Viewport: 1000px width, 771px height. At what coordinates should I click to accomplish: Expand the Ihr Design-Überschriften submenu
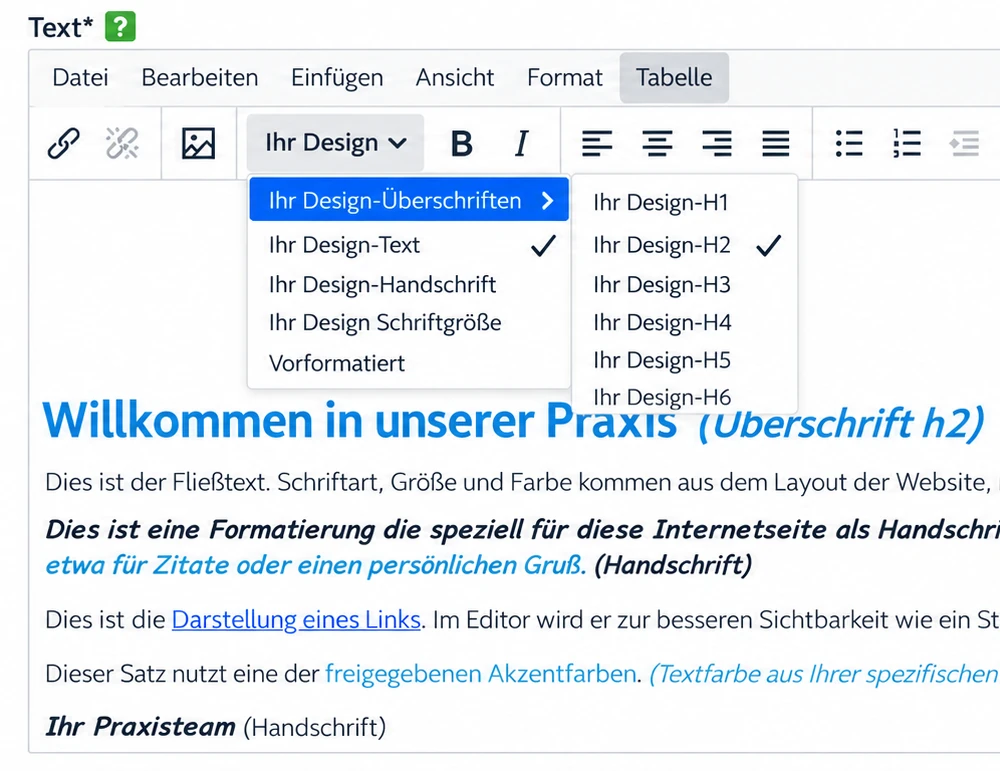click(409, 200)
